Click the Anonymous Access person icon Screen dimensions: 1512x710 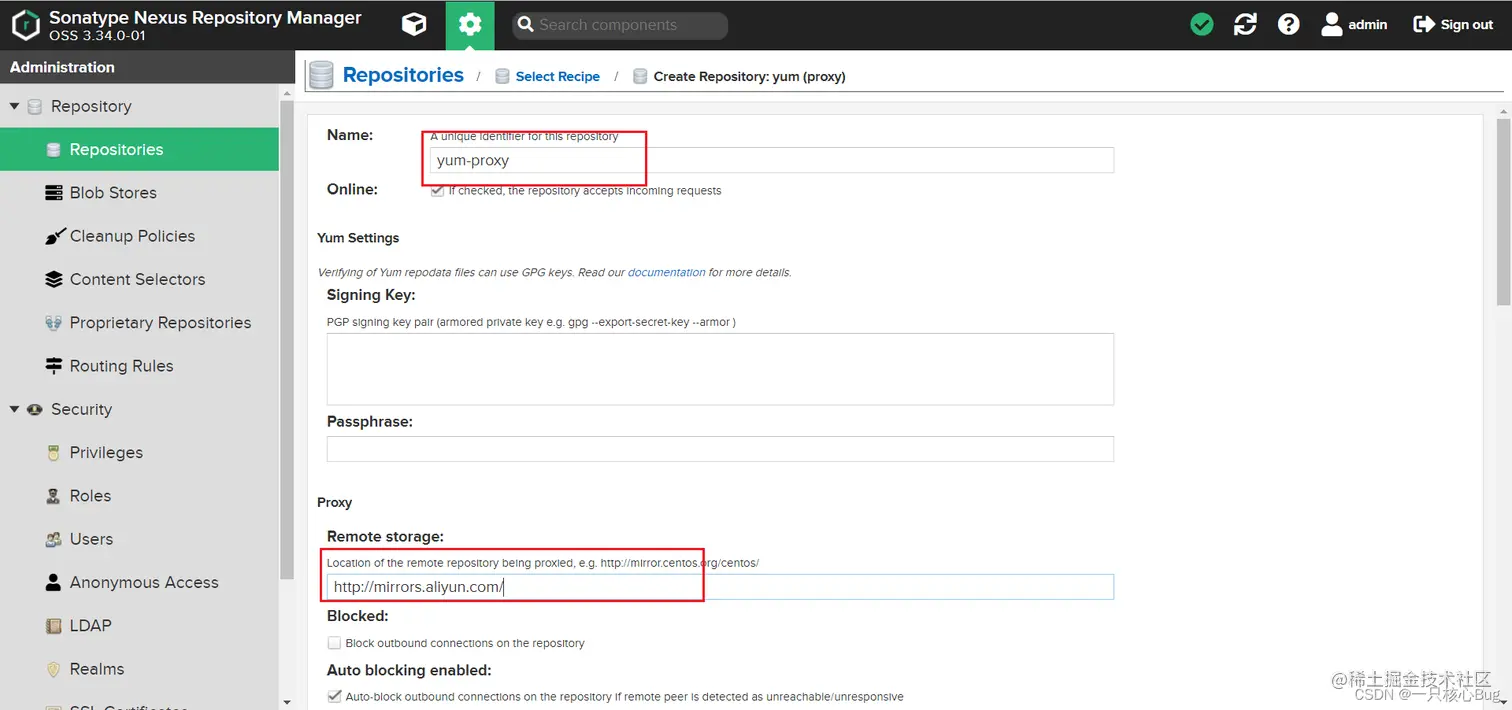click(54, 582)
